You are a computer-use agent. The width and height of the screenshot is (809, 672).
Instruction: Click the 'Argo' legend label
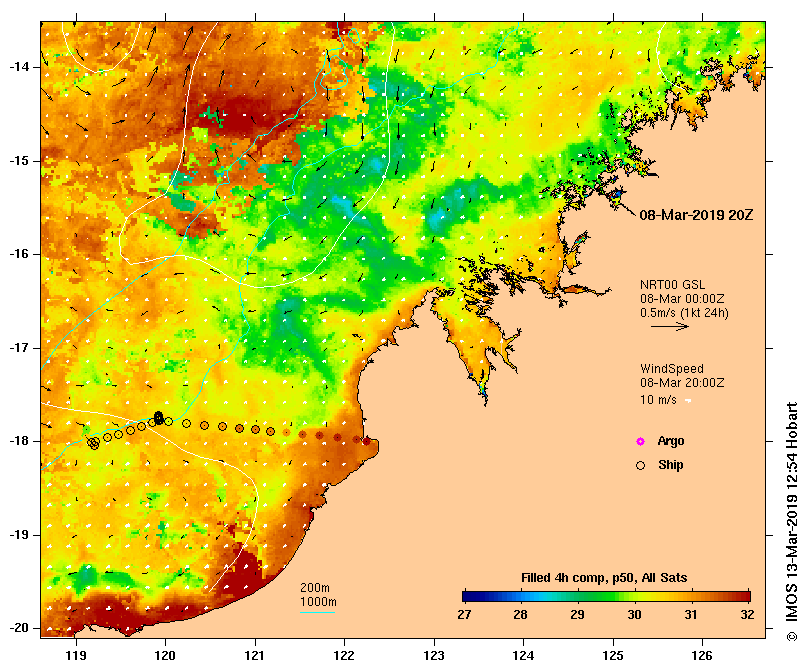[x=671, y=441]
